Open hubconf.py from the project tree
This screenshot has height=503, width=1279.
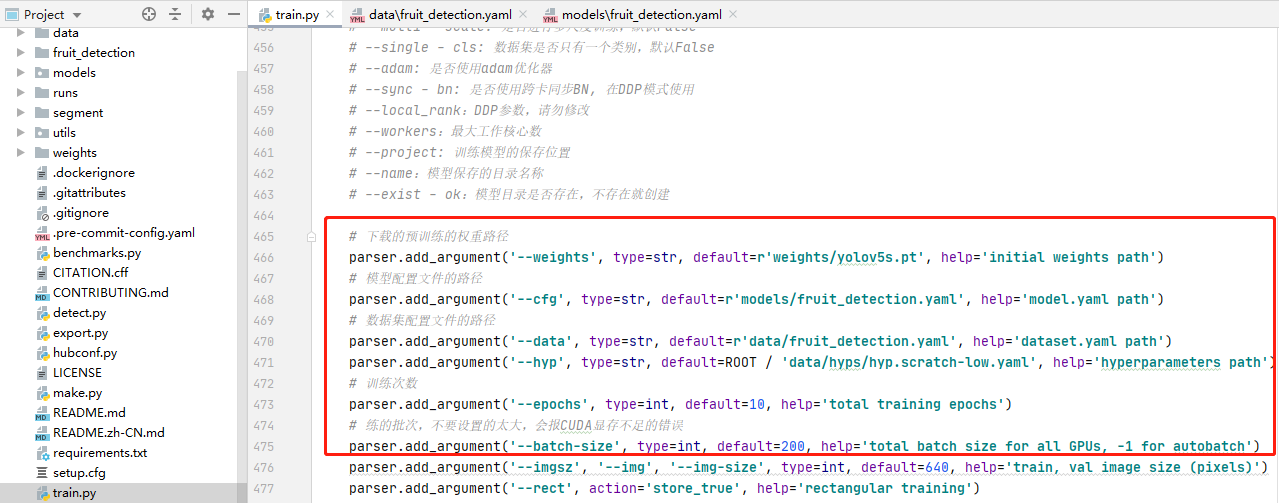[85, 352]
